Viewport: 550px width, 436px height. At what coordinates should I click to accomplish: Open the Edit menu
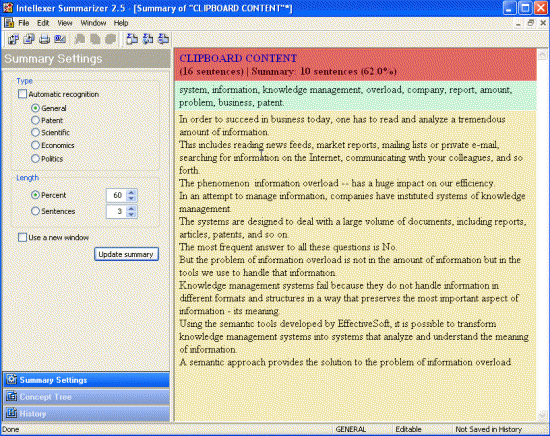click(43, 23)
